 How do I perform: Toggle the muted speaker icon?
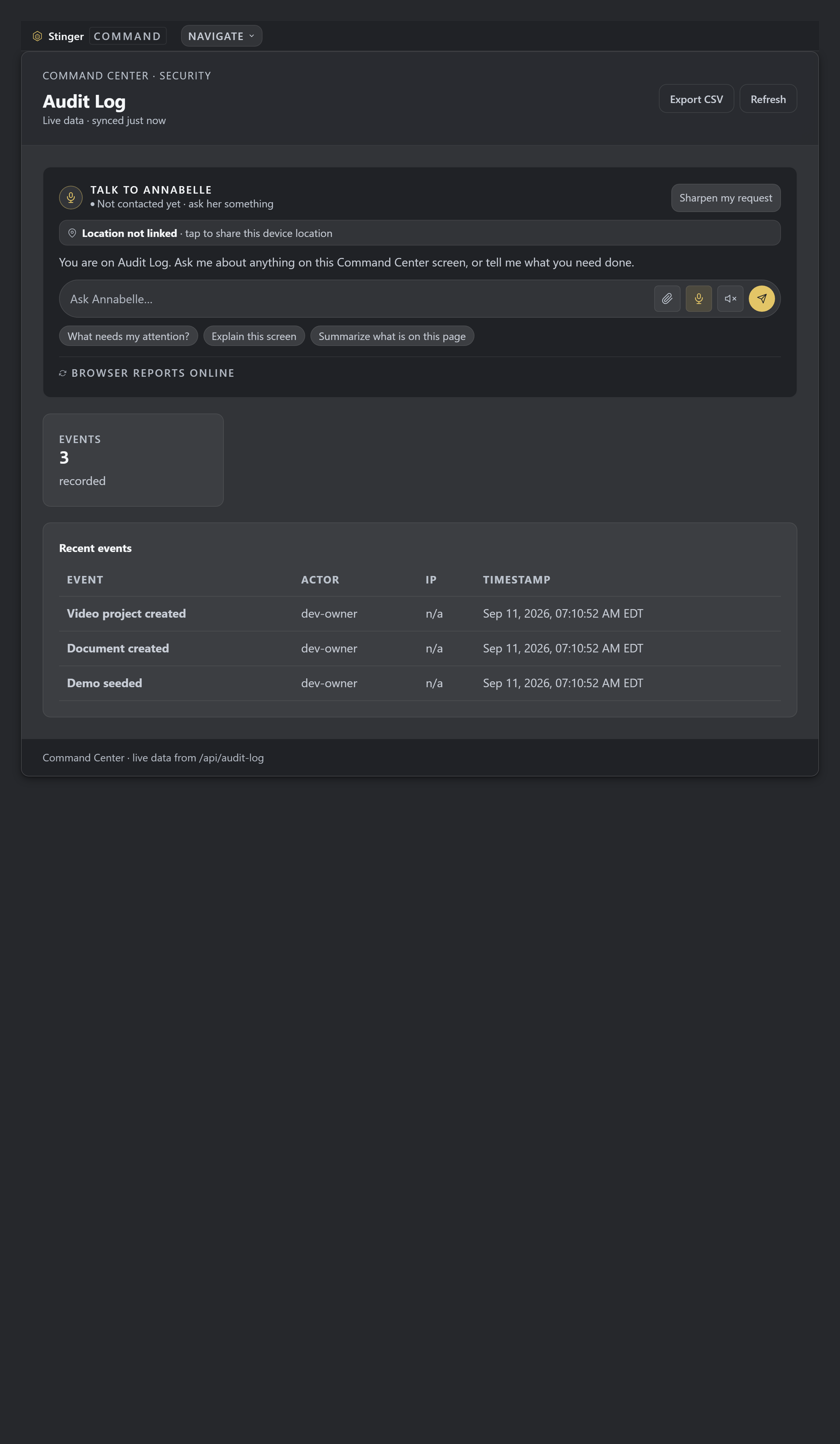point(730,299)
